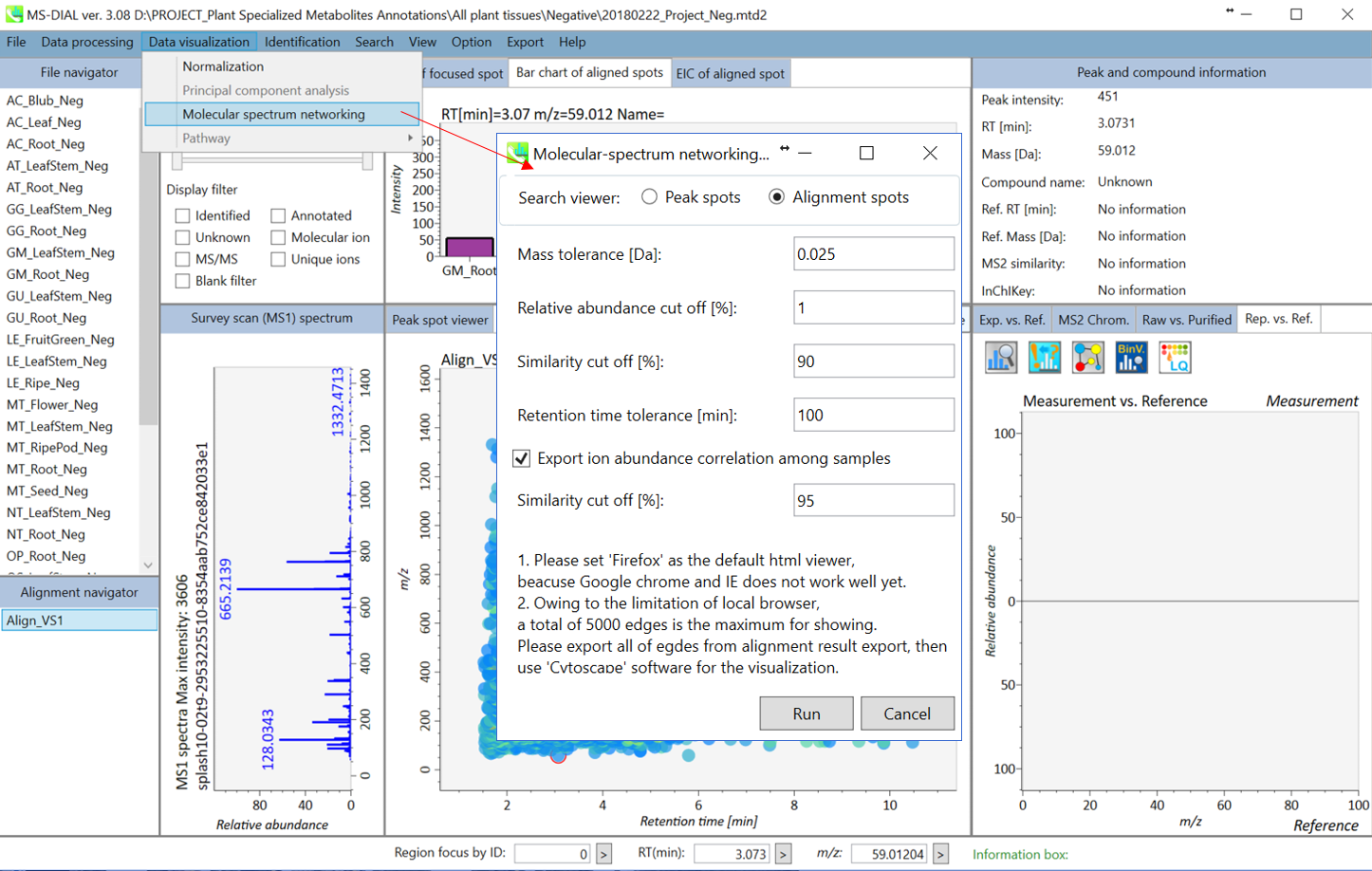Open the View menu

(422, 42)
